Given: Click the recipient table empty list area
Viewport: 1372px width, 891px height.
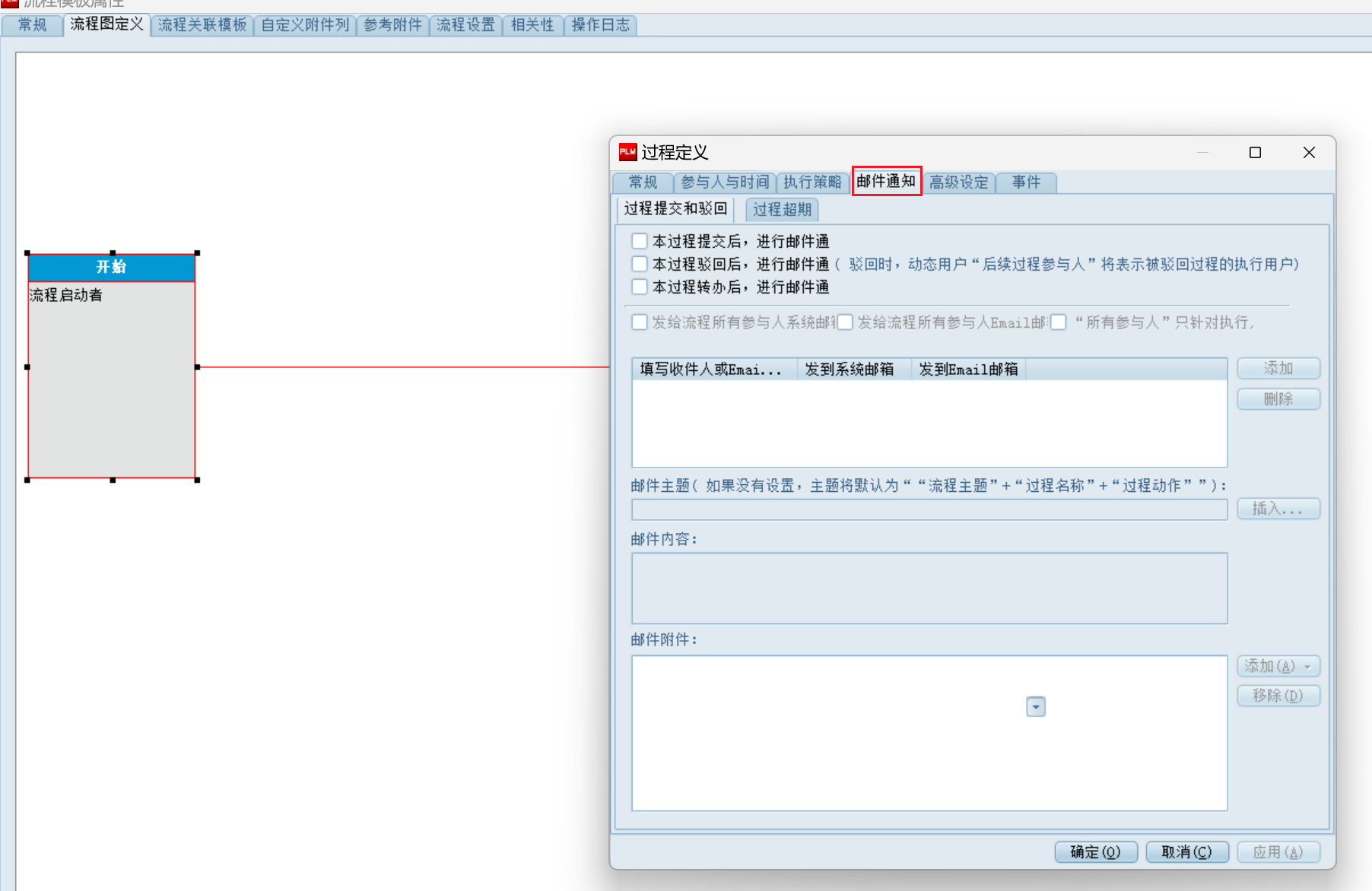Looking at the screenshot, I should 929,423.
